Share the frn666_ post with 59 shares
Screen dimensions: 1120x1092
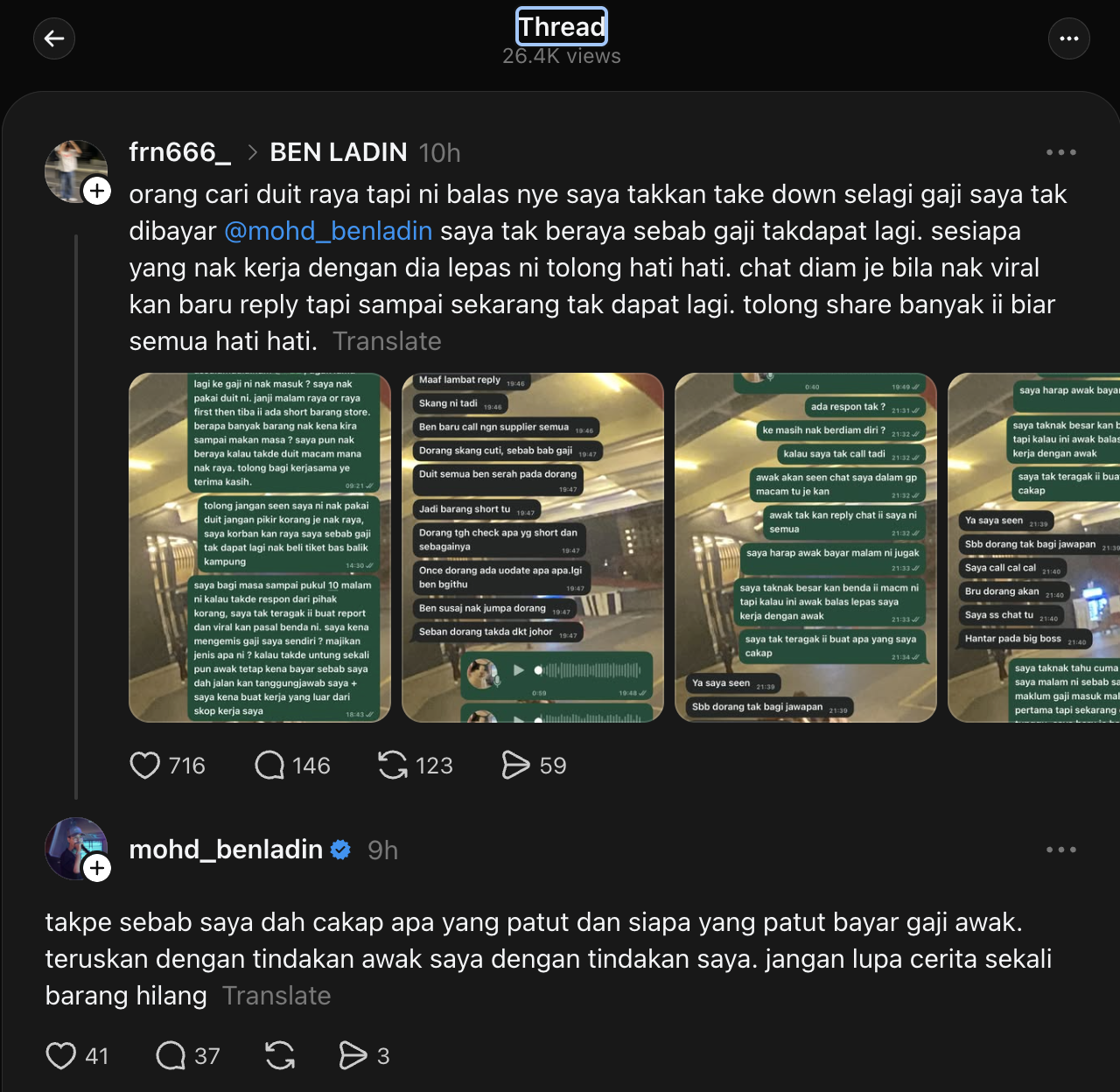click(515, 766)
